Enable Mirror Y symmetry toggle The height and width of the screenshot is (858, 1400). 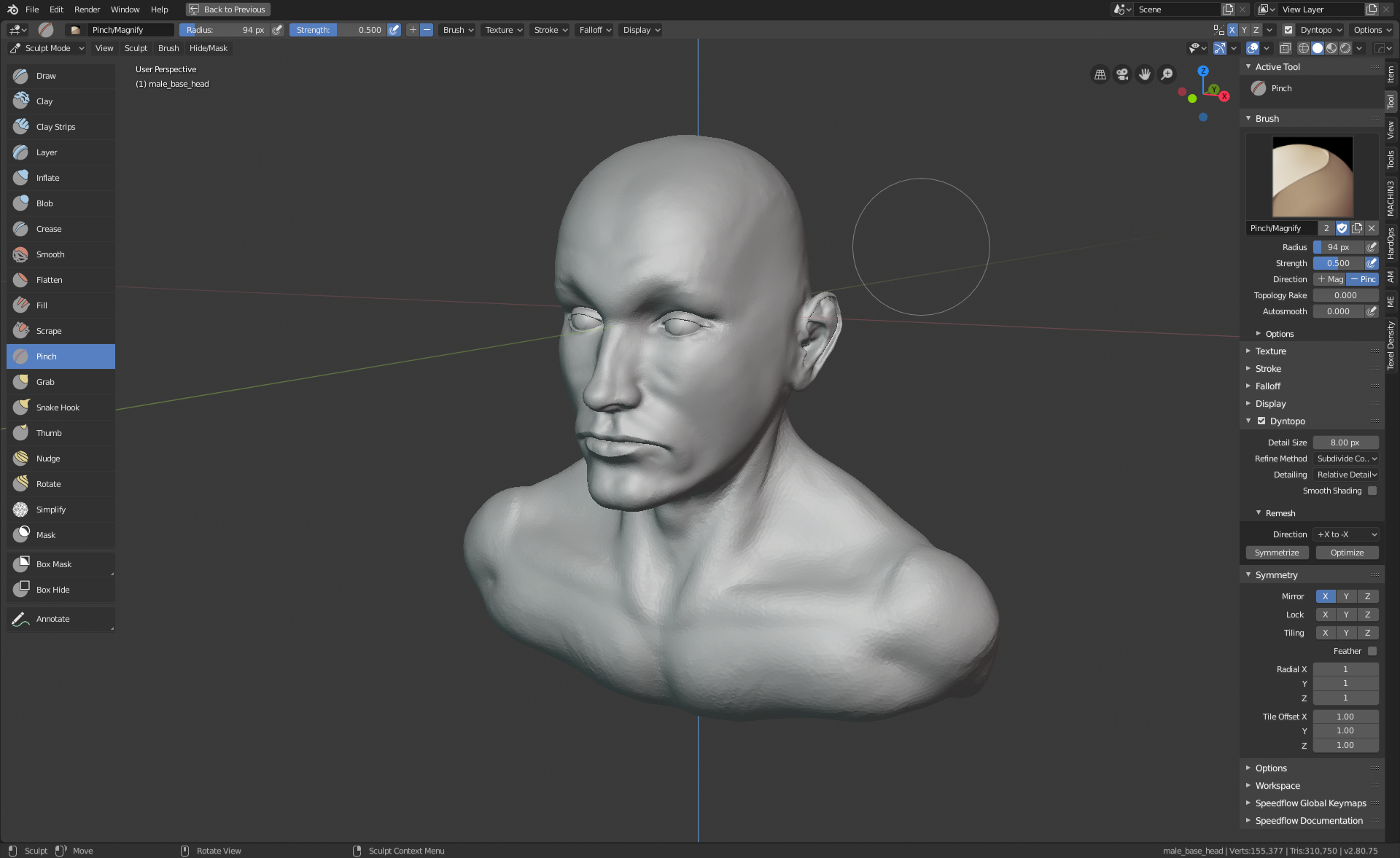[x=1346, y=596]
